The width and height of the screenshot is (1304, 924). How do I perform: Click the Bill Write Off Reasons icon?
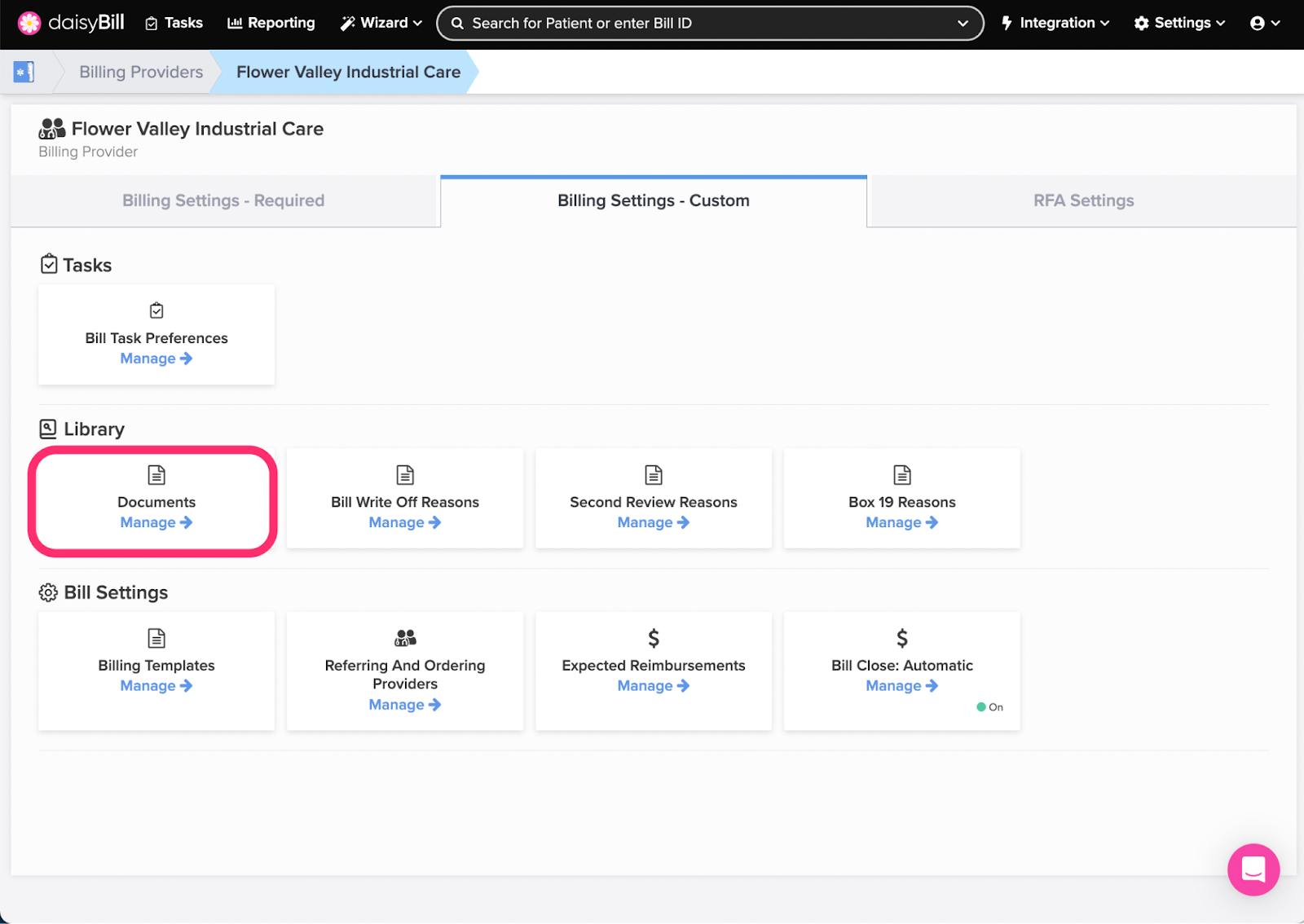click(405, 474)
